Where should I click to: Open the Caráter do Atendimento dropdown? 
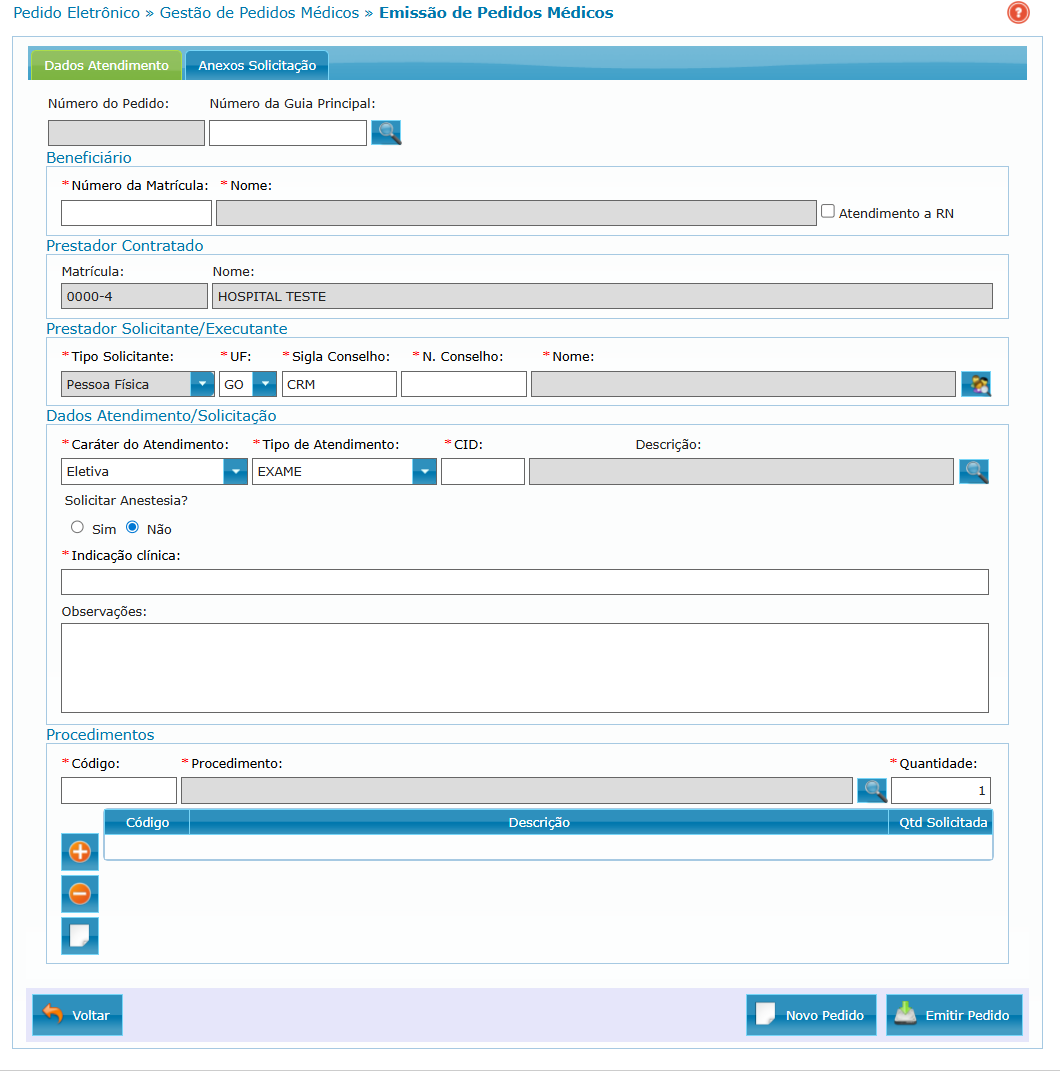point(236,471)
